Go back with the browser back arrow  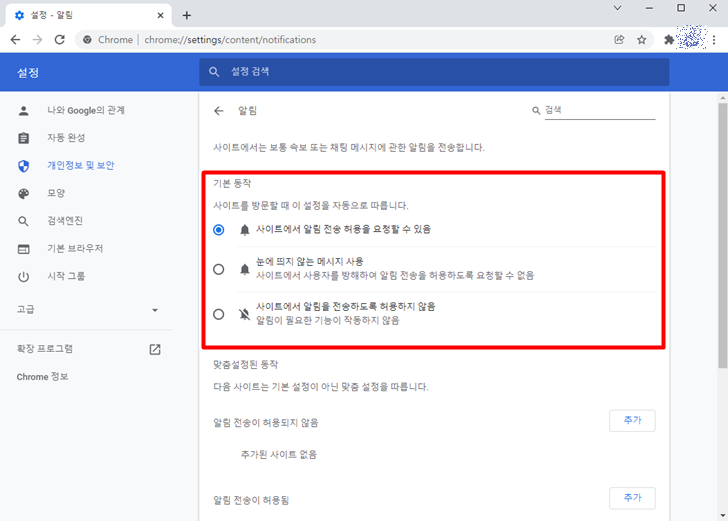(x=15, y=40)
